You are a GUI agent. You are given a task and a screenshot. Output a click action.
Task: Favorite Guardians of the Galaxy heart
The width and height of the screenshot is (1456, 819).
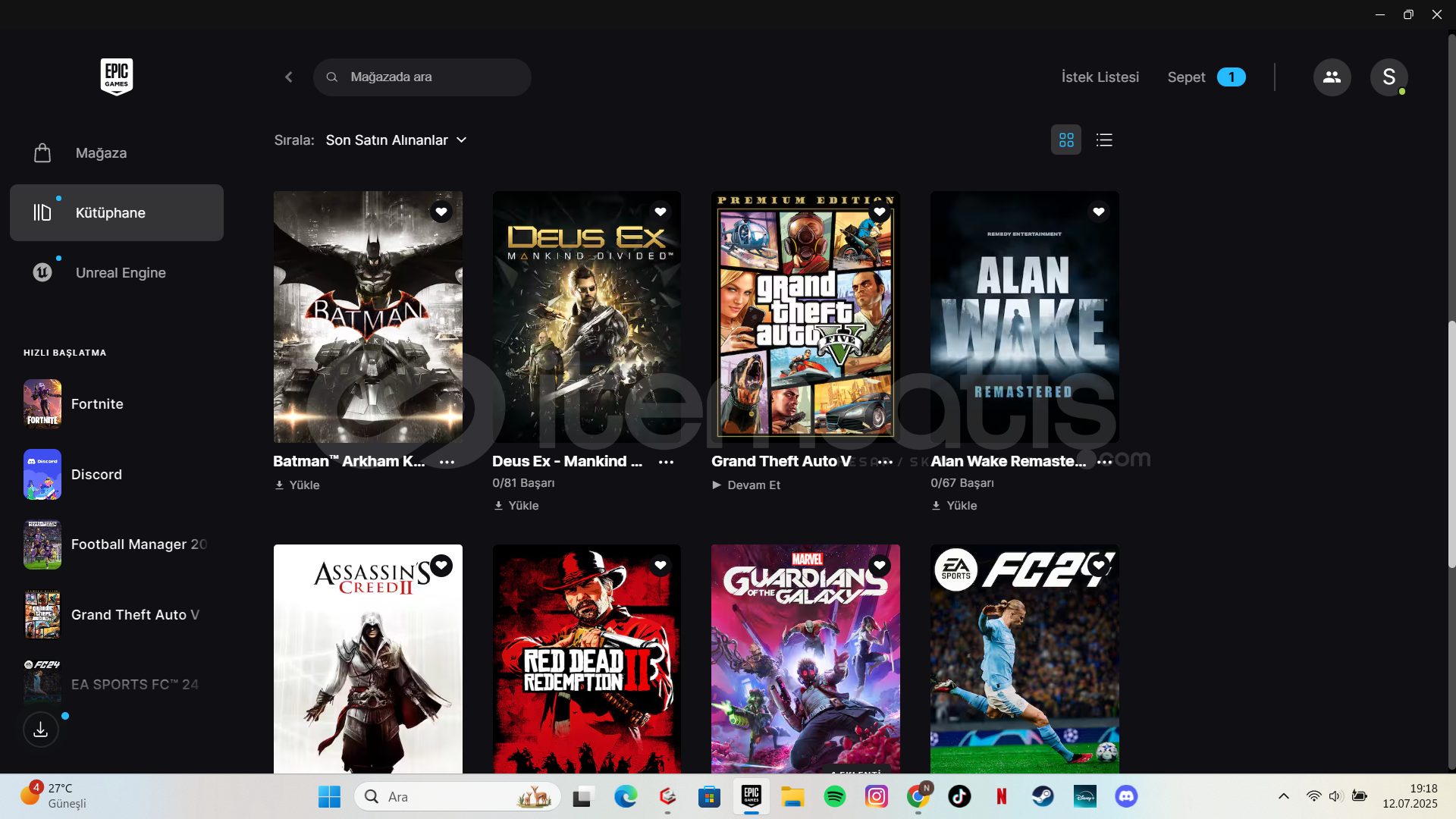(880, 565)
